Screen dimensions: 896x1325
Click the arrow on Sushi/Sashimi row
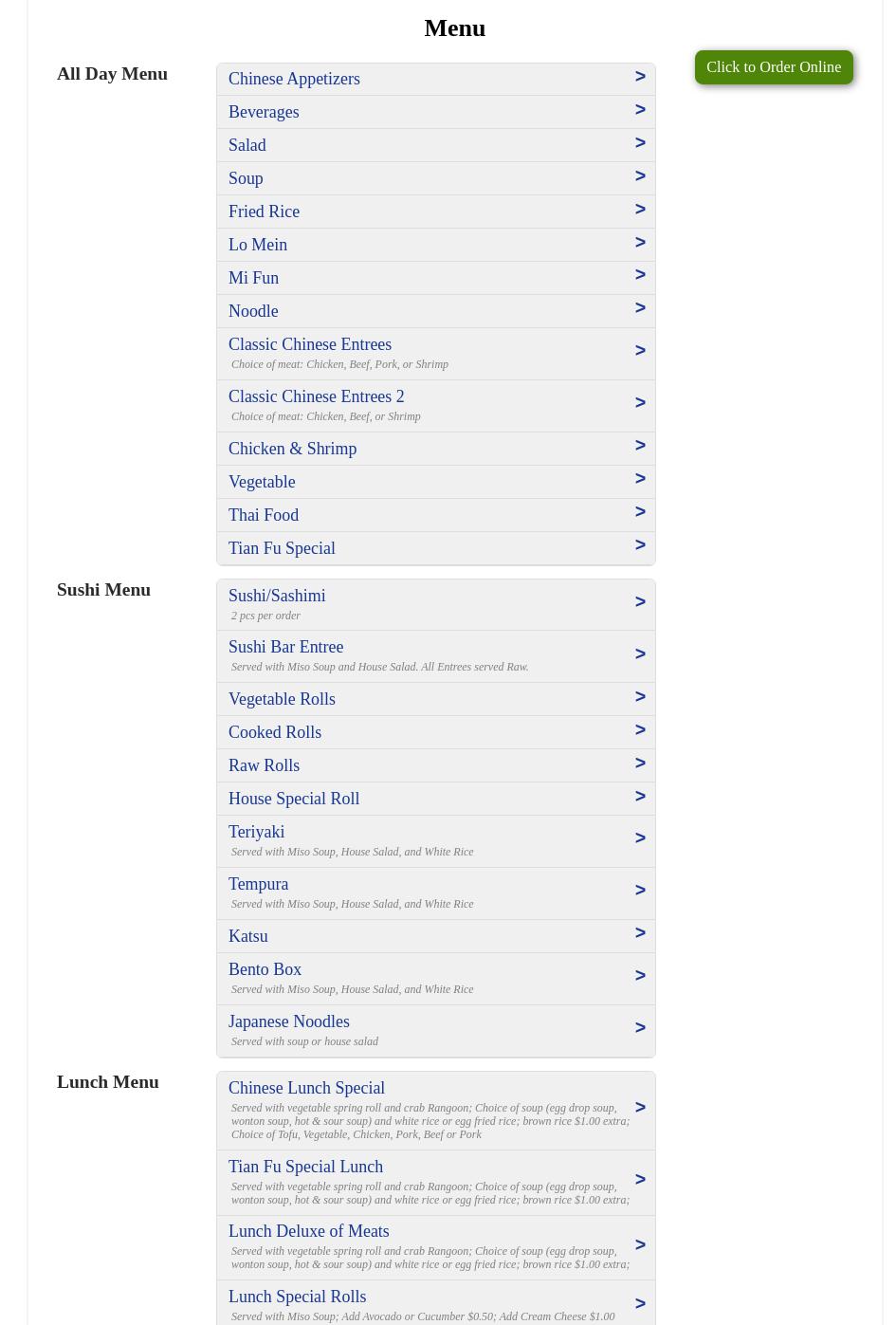(640, 602)
